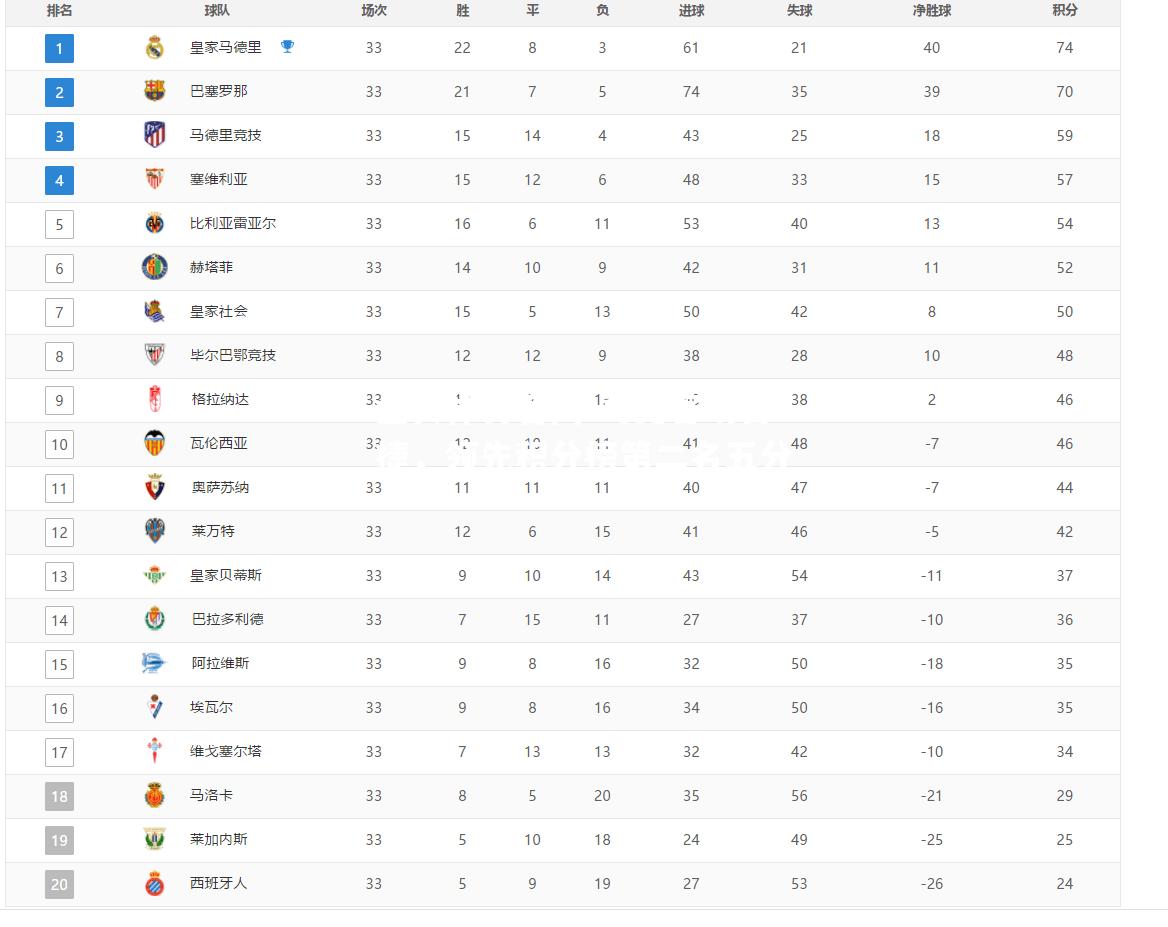
Task: Click the 球队 column header
Action: click(x=217, y=10)
